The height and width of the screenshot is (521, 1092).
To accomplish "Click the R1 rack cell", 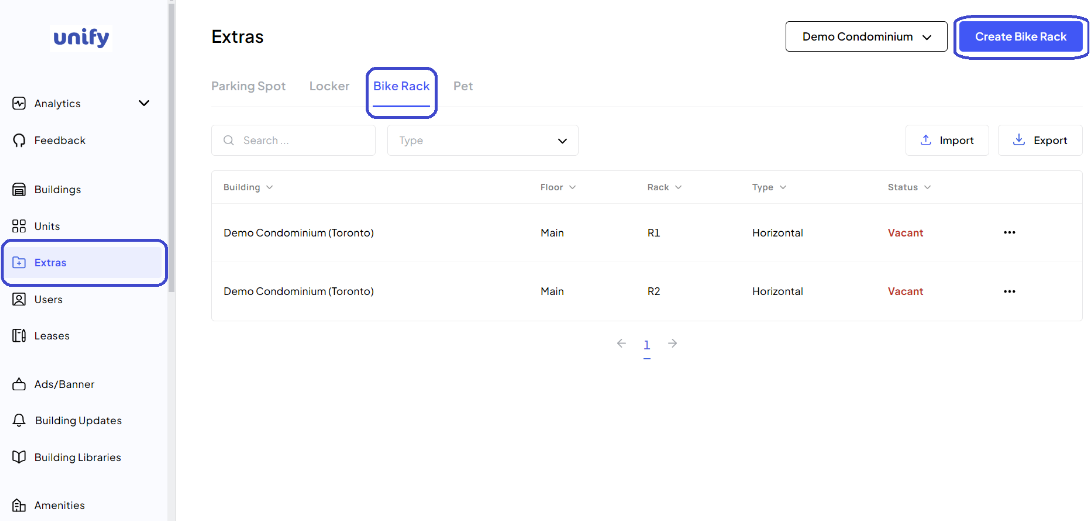I will (653, 233).
